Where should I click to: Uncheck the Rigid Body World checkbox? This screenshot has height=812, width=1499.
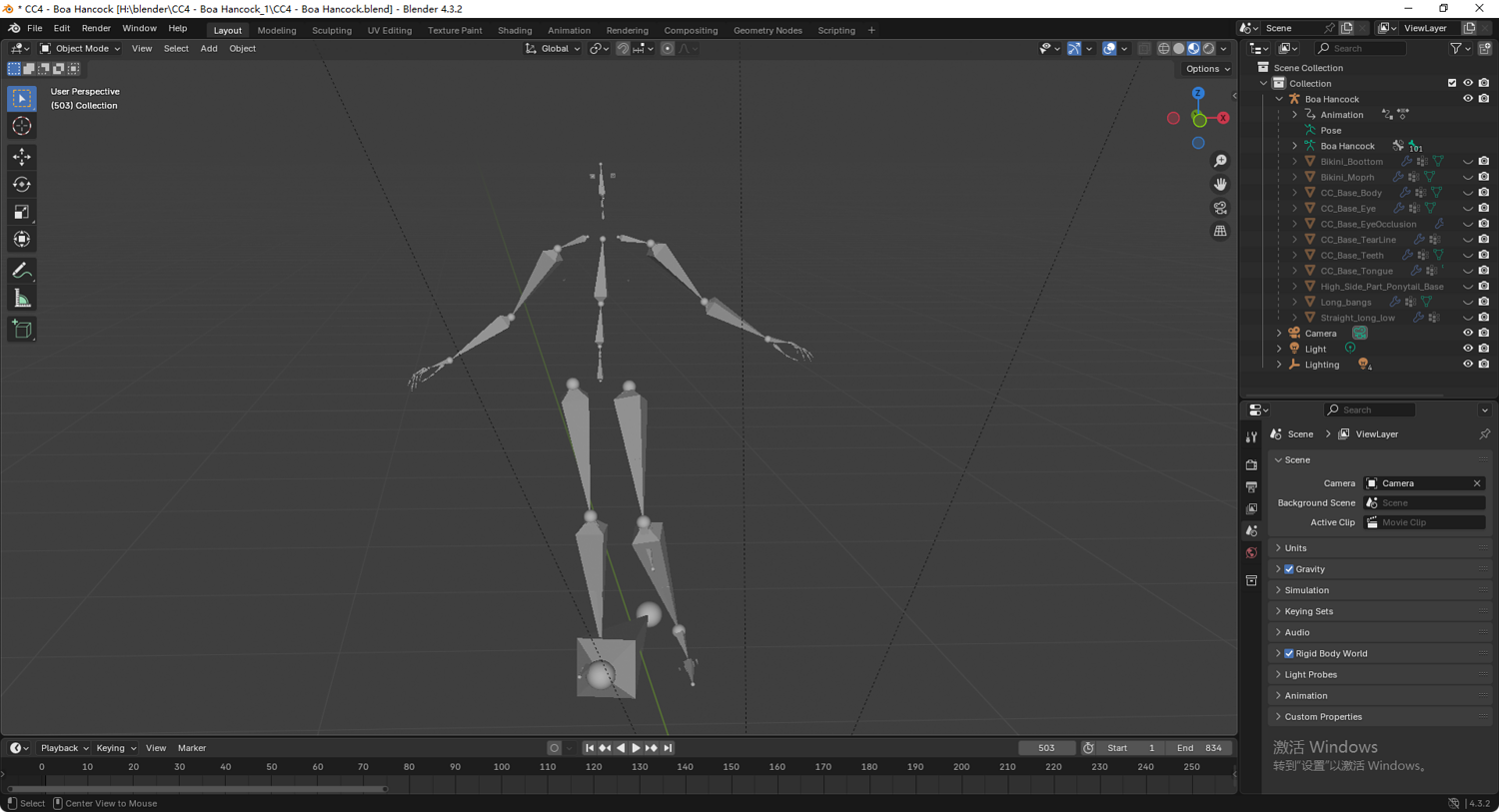1289,654
